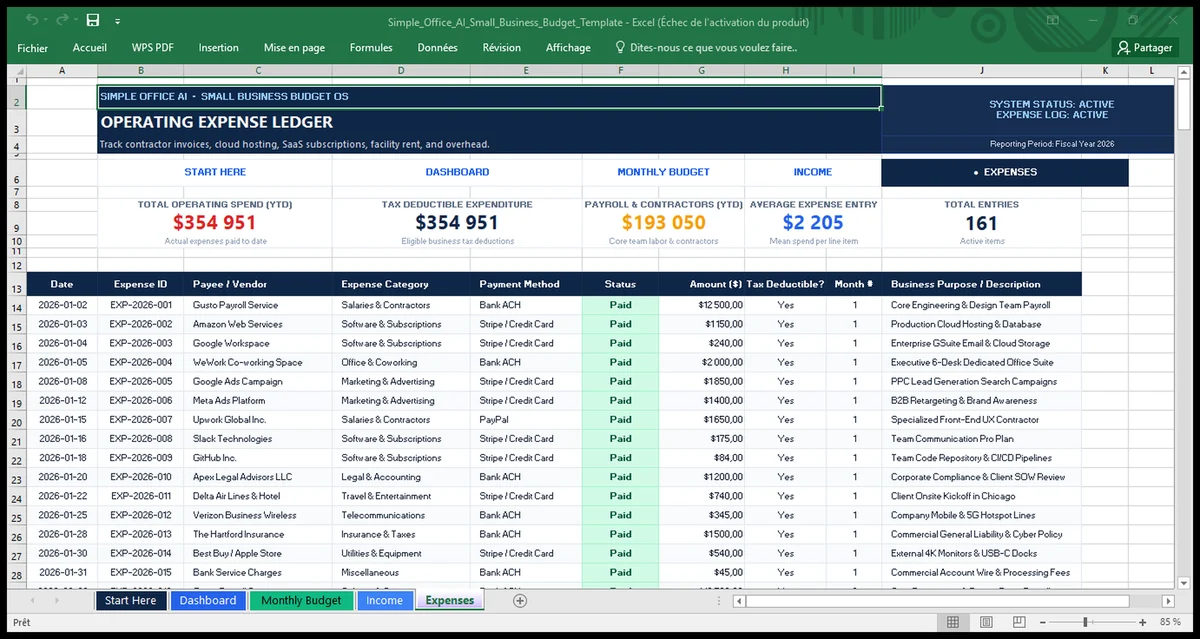Open the Données ribbon tab

click(438, 47)
